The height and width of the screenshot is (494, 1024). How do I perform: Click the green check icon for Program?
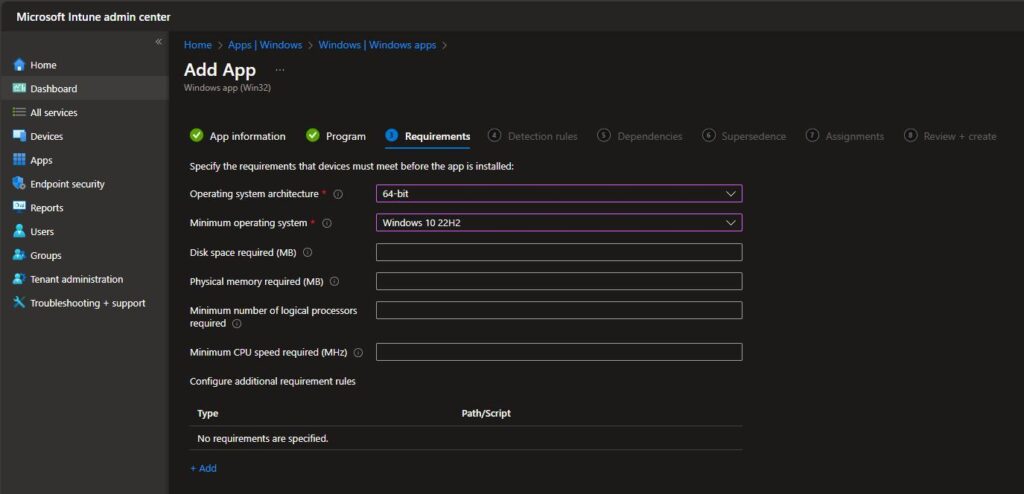coord(313,135)
